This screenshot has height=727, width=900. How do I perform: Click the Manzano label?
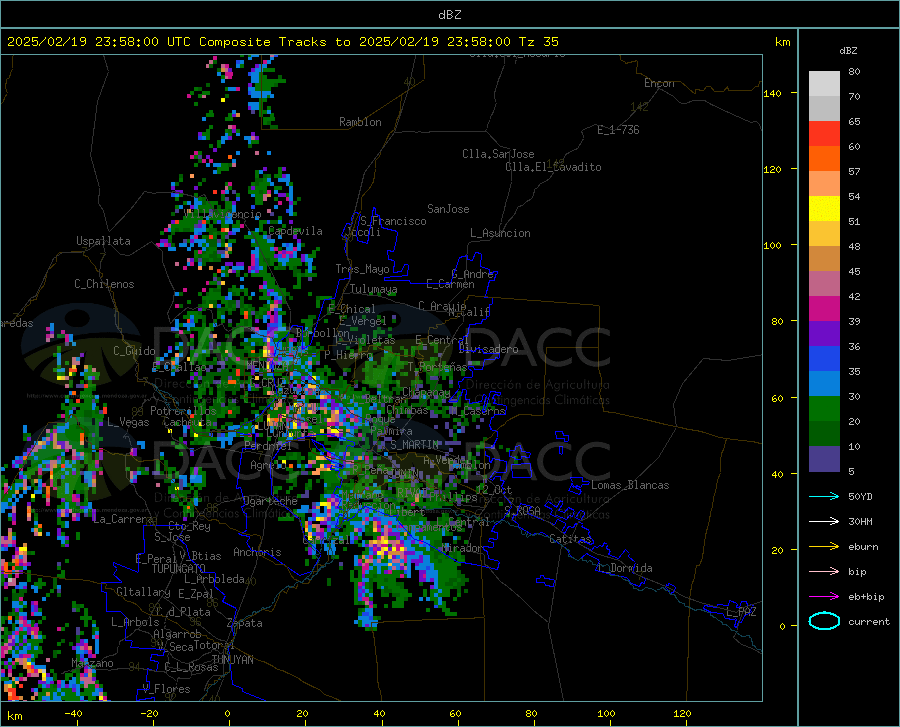coord(92,663)
